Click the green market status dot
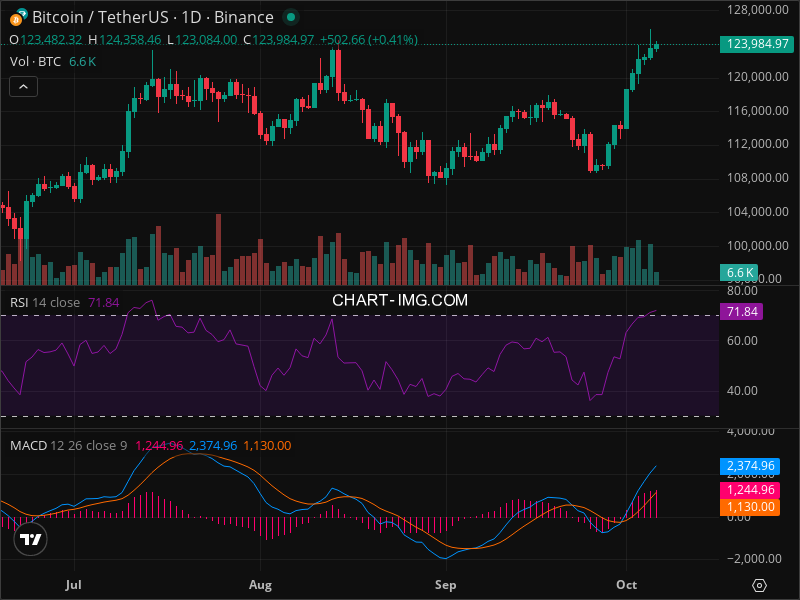 pyautogui.click(x=290, y=17)
